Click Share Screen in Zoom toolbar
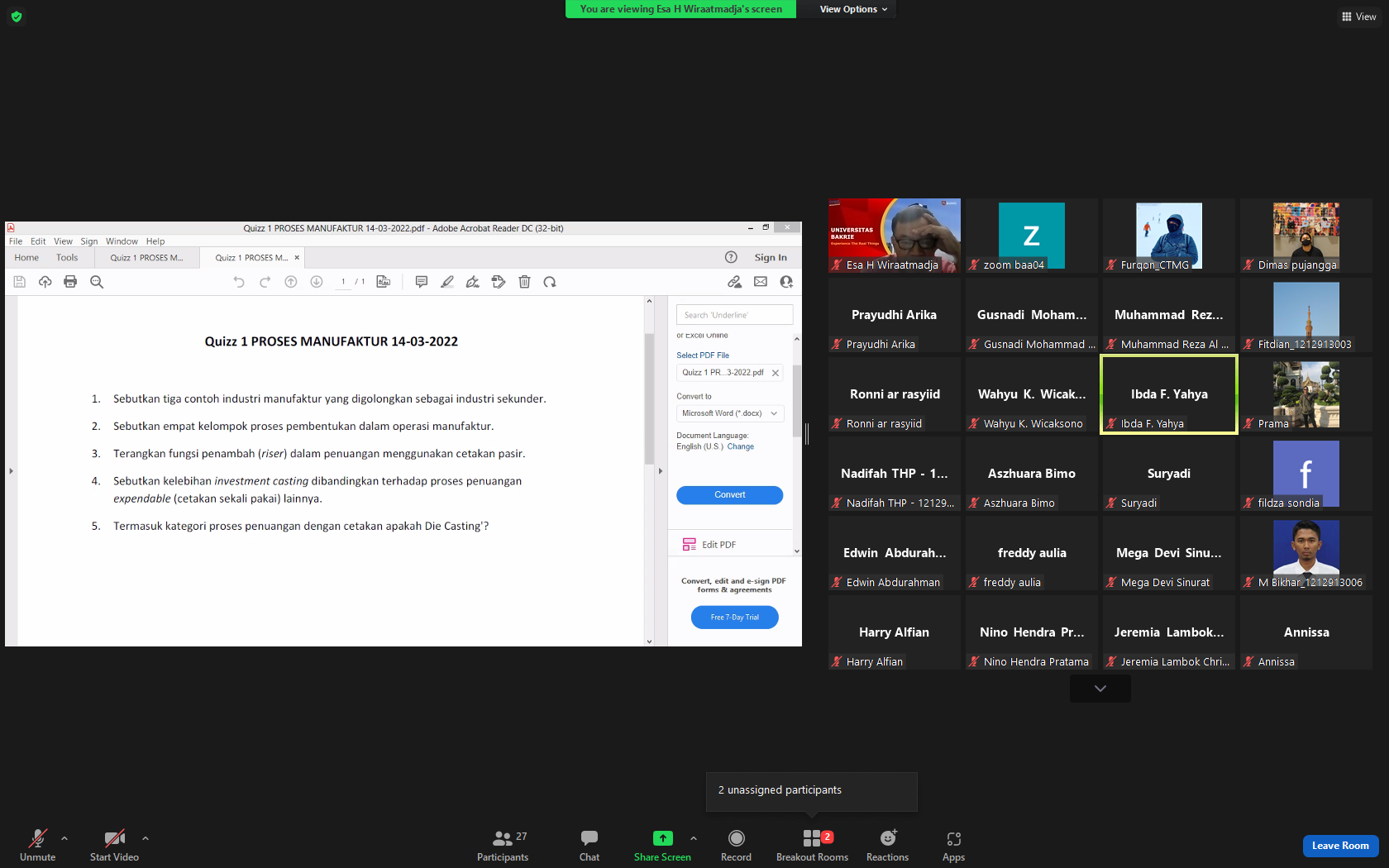 [x=662, y=847]
